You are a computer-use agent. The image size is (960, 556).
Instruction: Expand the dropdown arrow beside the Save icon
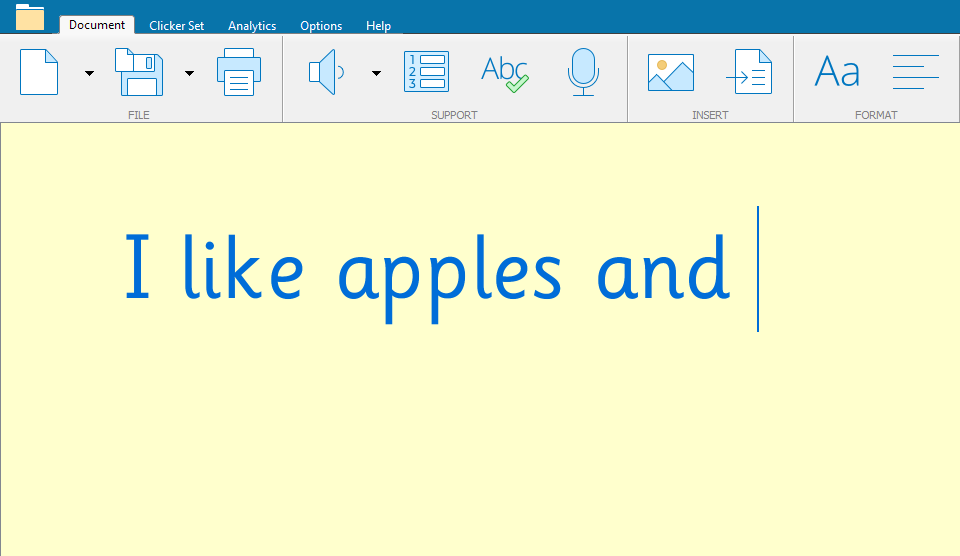[189, 73]
